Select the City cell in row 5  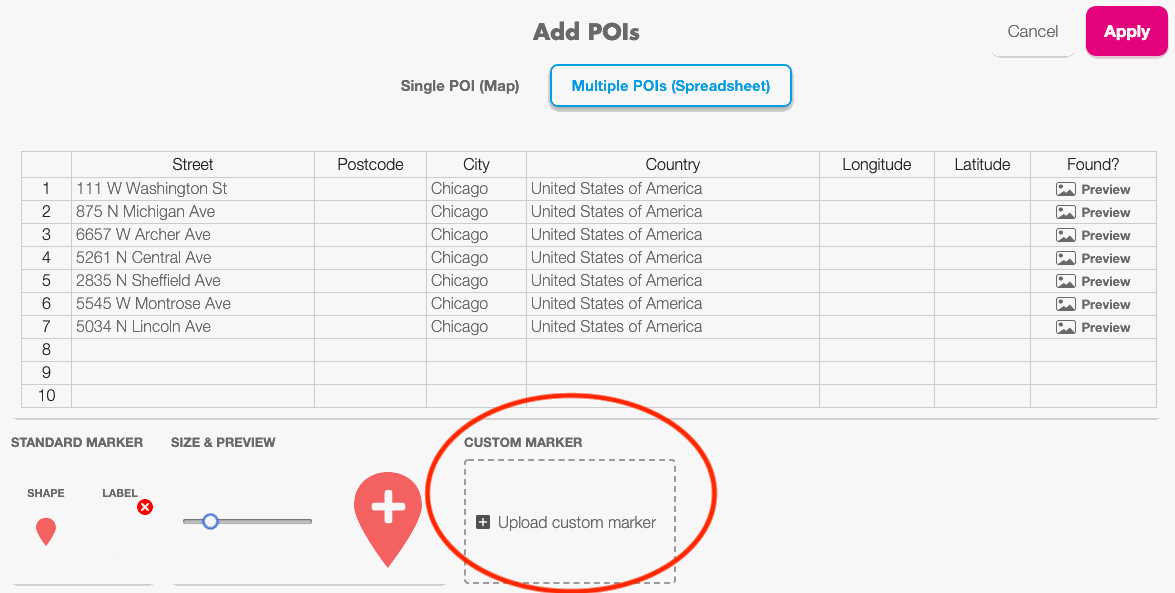(476, 281)
